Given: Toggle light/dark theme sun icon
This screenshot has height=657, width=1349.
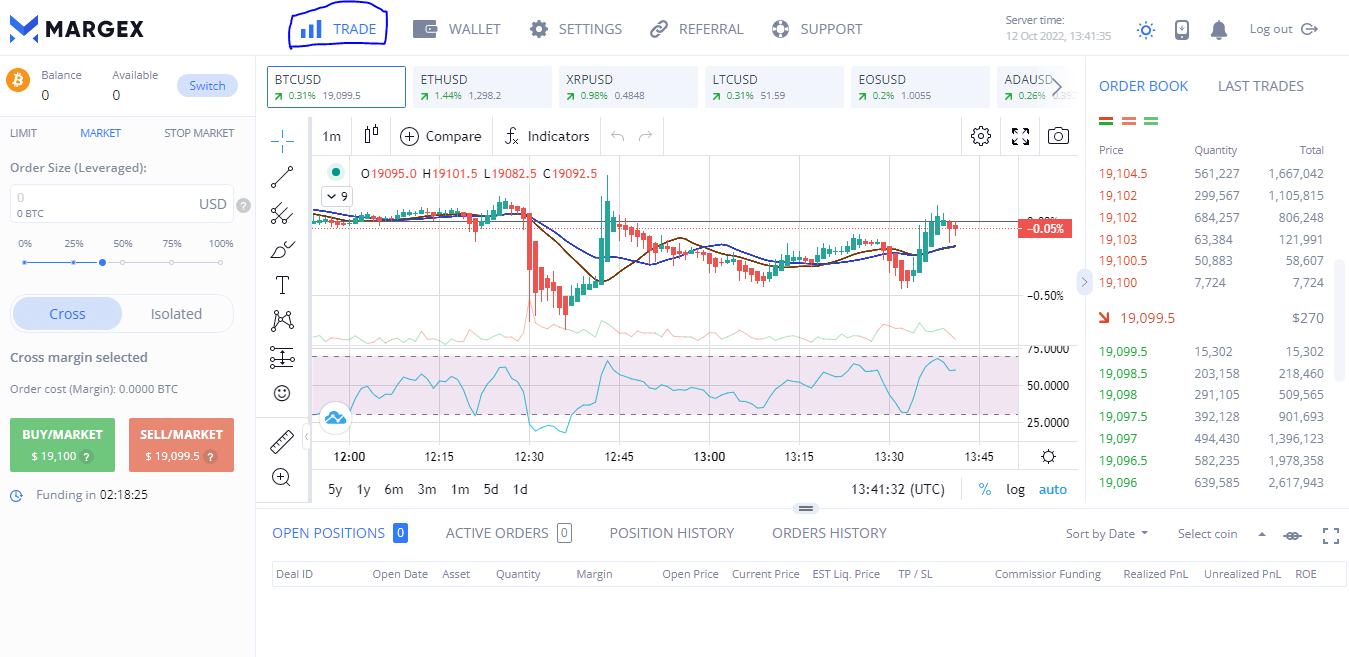Looking at the screenshot, I should click(x=1146, y=30).
